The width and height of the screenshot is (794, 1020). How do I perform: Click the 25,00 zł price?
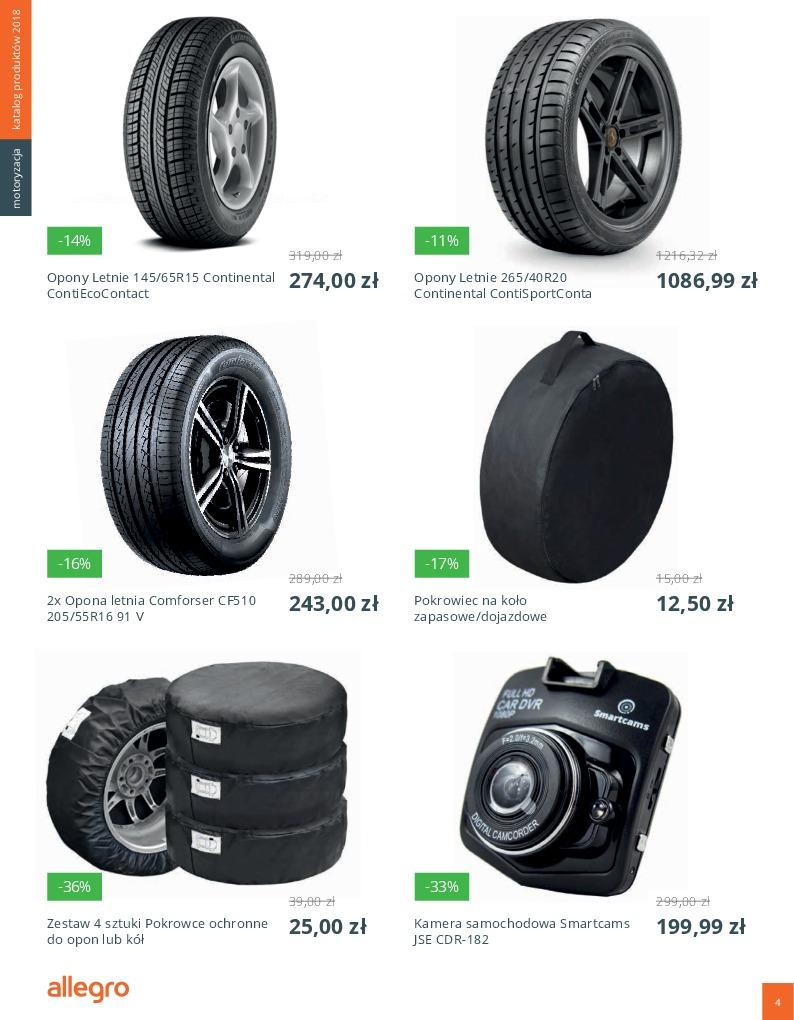coord(328,926)
